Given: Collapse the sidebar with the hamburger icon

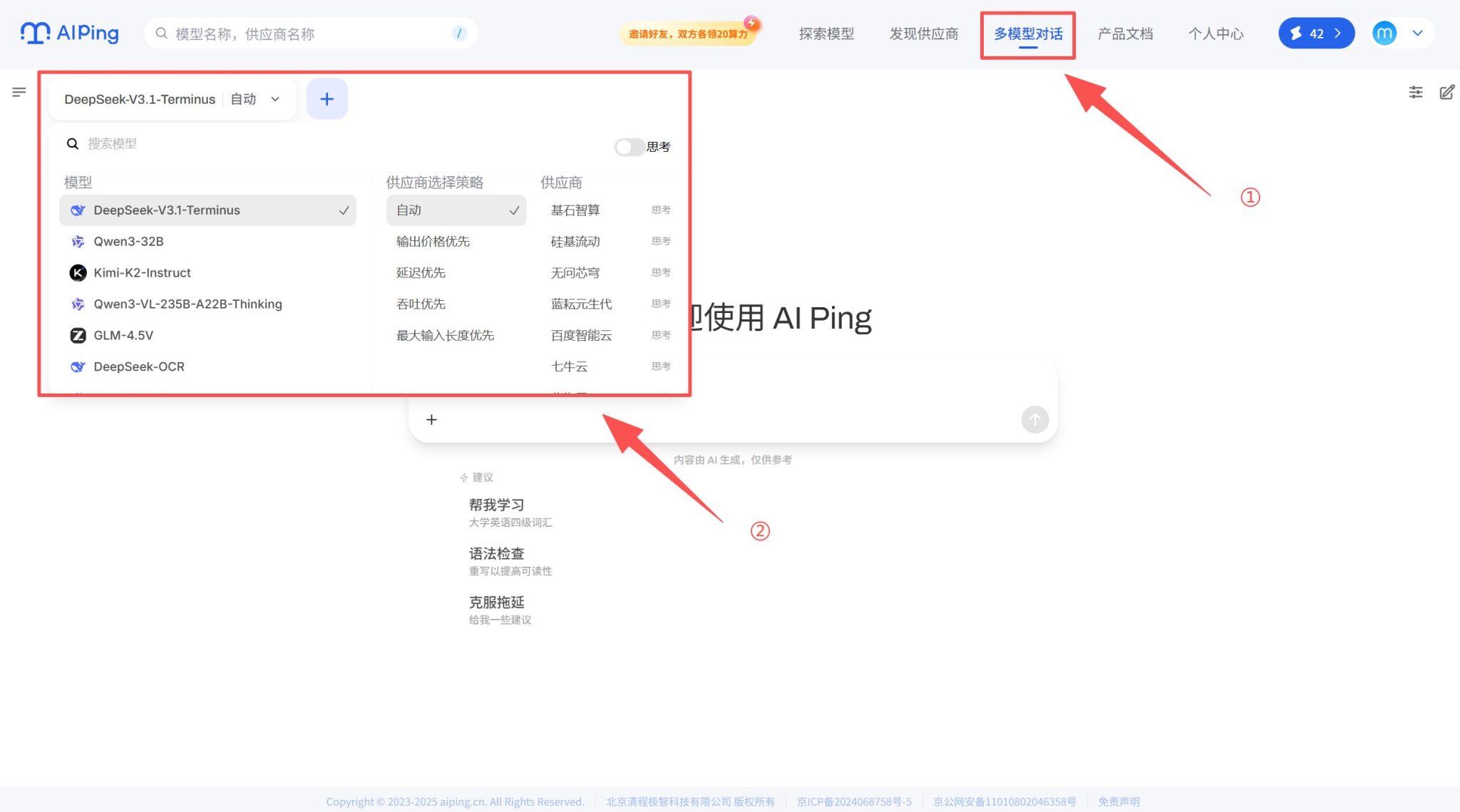Looking at the screenshot, I should pos(19,92).
